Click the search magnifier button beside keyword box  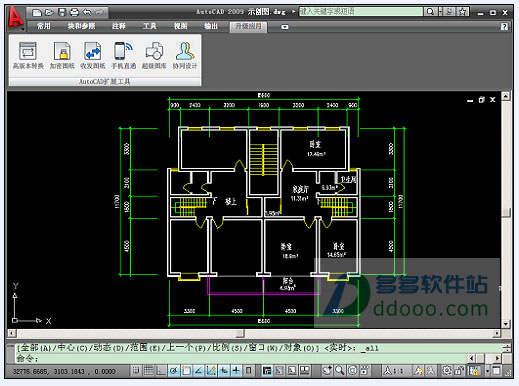(430, 12)
